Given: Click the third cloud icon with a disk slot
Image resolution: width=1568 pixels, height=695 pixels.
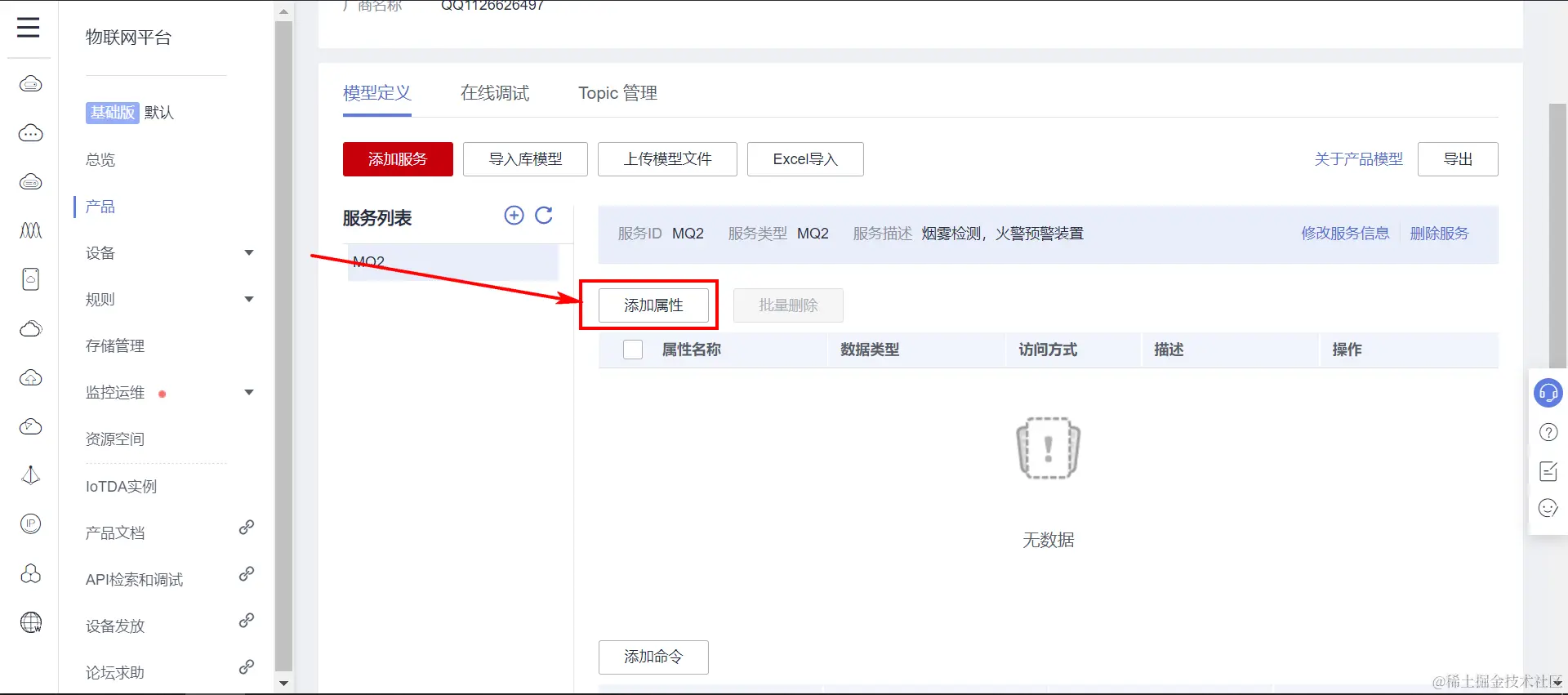Looking at the screenshot, I should 31,181.
